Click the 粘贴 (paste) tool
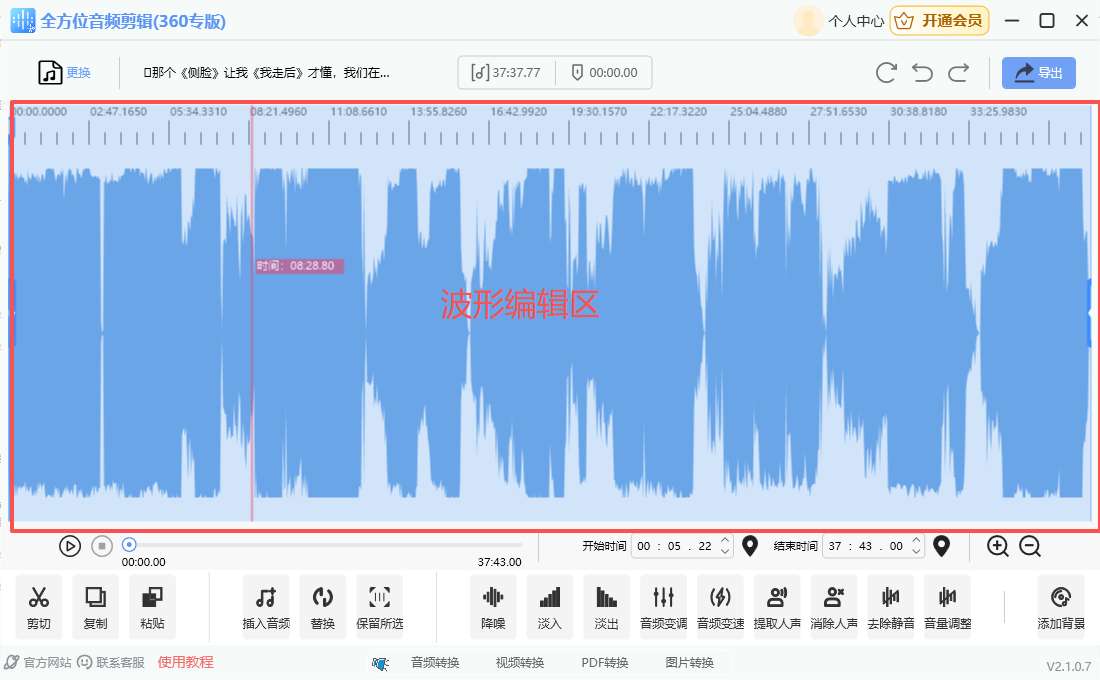The height and width of the screenshot is (680, 1100). click(x=152, y=606)
